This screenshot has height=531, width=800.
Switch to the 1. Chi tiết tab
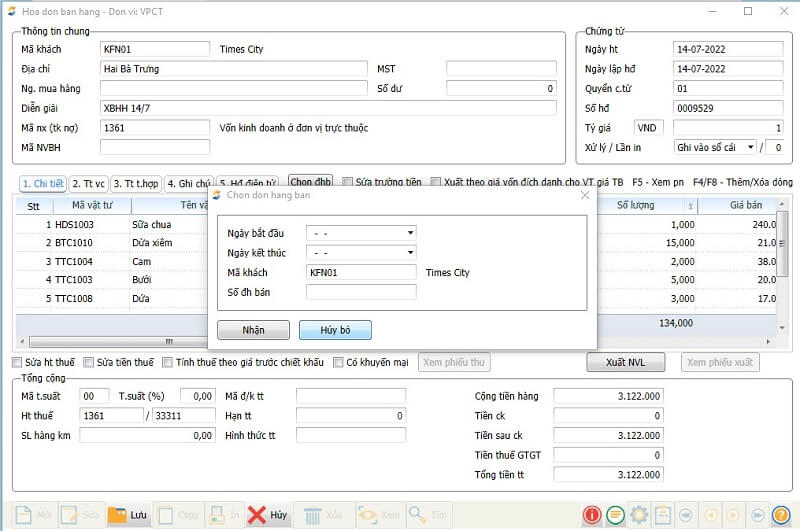pos(43,184)
